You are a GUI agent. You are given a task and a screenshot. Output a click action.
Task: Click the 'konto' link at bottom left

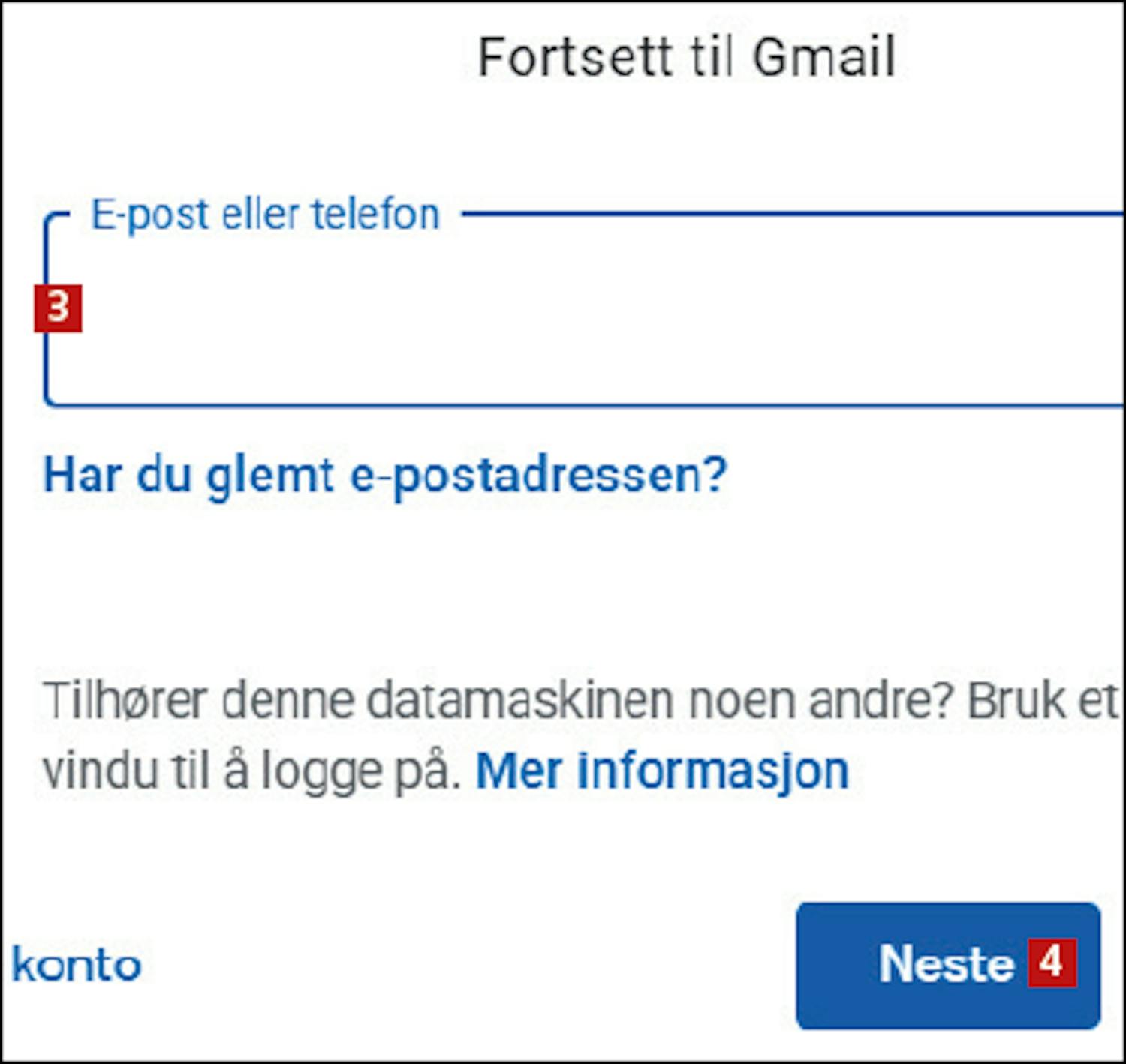(x=77, y=966)
